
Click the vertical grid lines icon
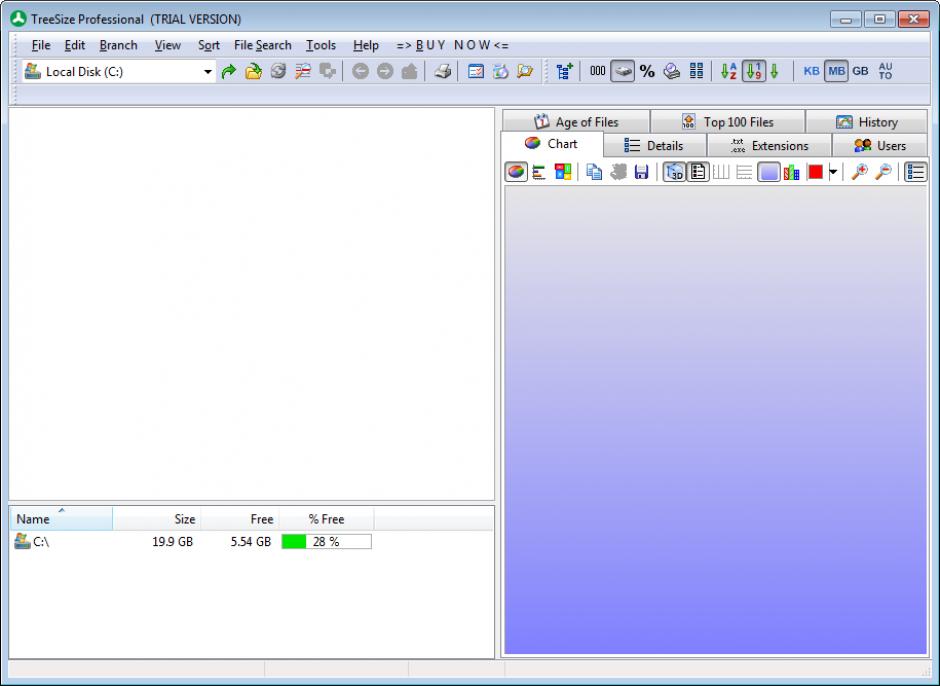[x=721, y=172]
